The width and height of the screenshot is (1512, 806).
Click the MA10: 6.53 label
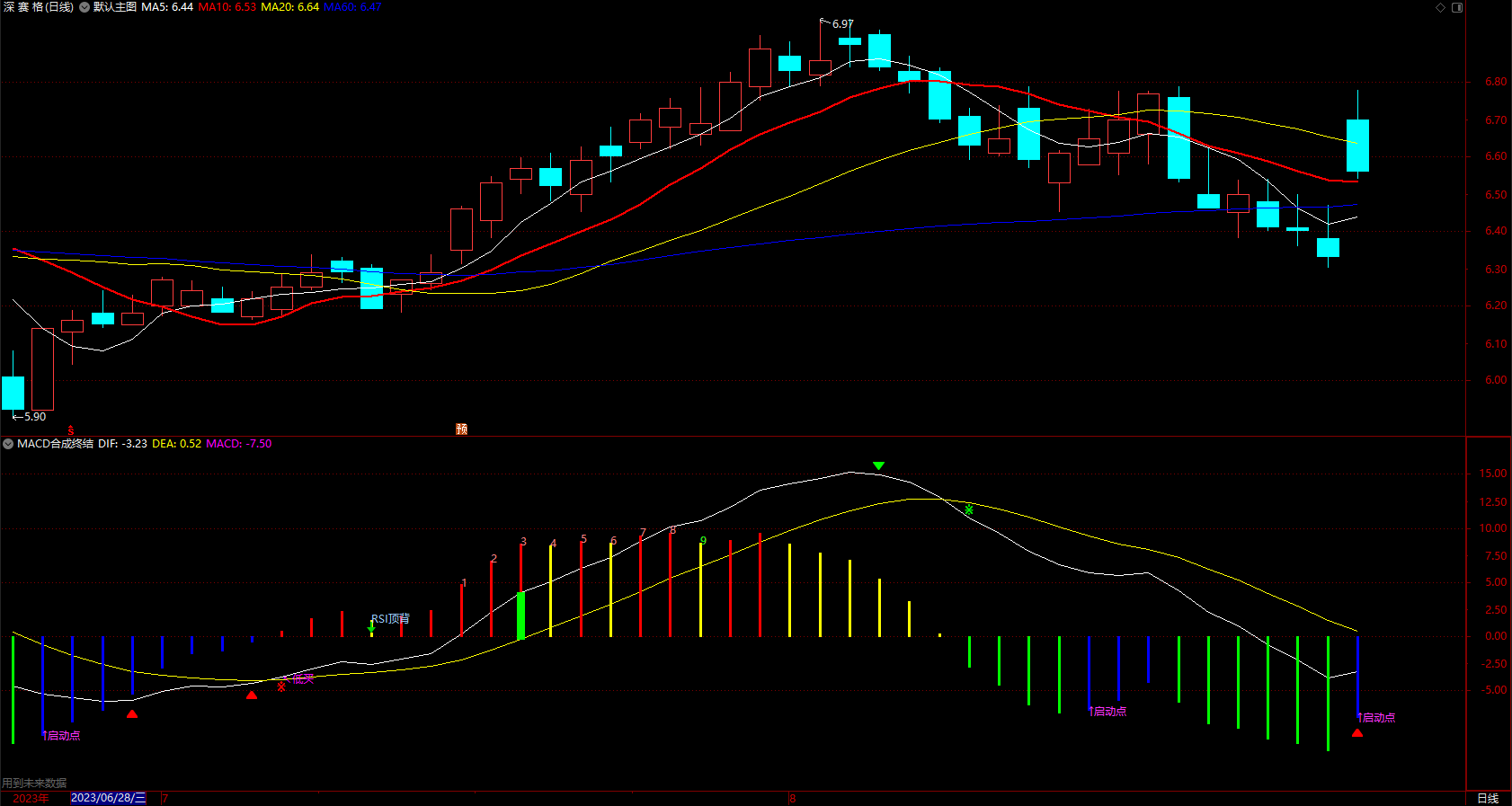point(227,7)
